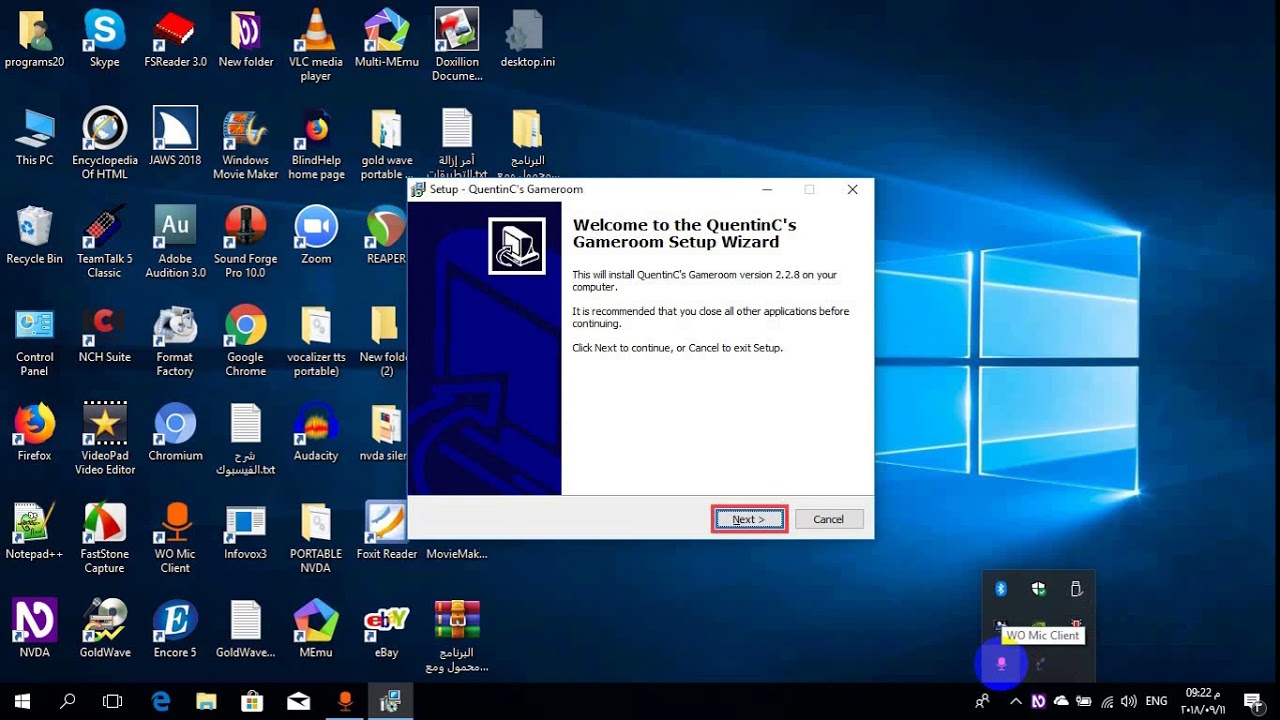Open taskbar Search

68,702
